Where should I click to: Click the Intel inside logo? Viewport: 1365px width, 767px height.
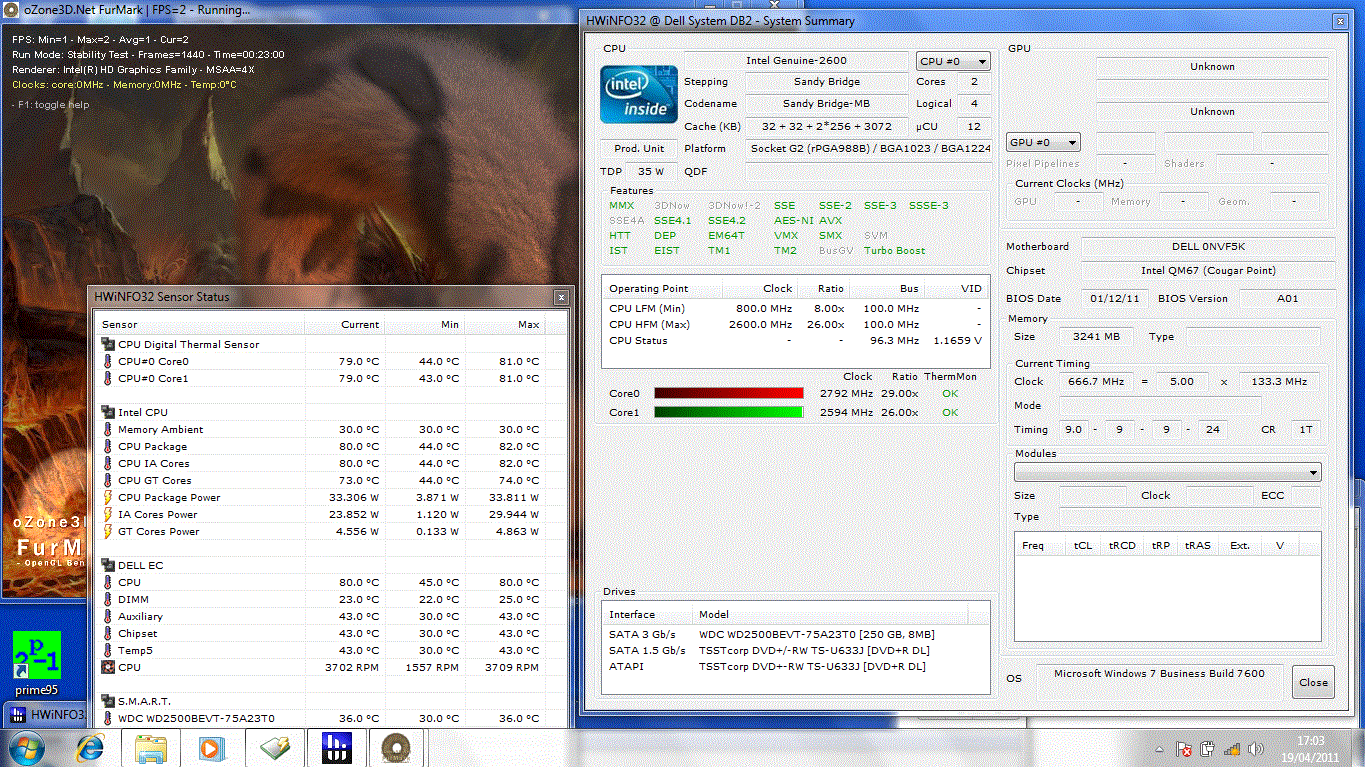639,96
